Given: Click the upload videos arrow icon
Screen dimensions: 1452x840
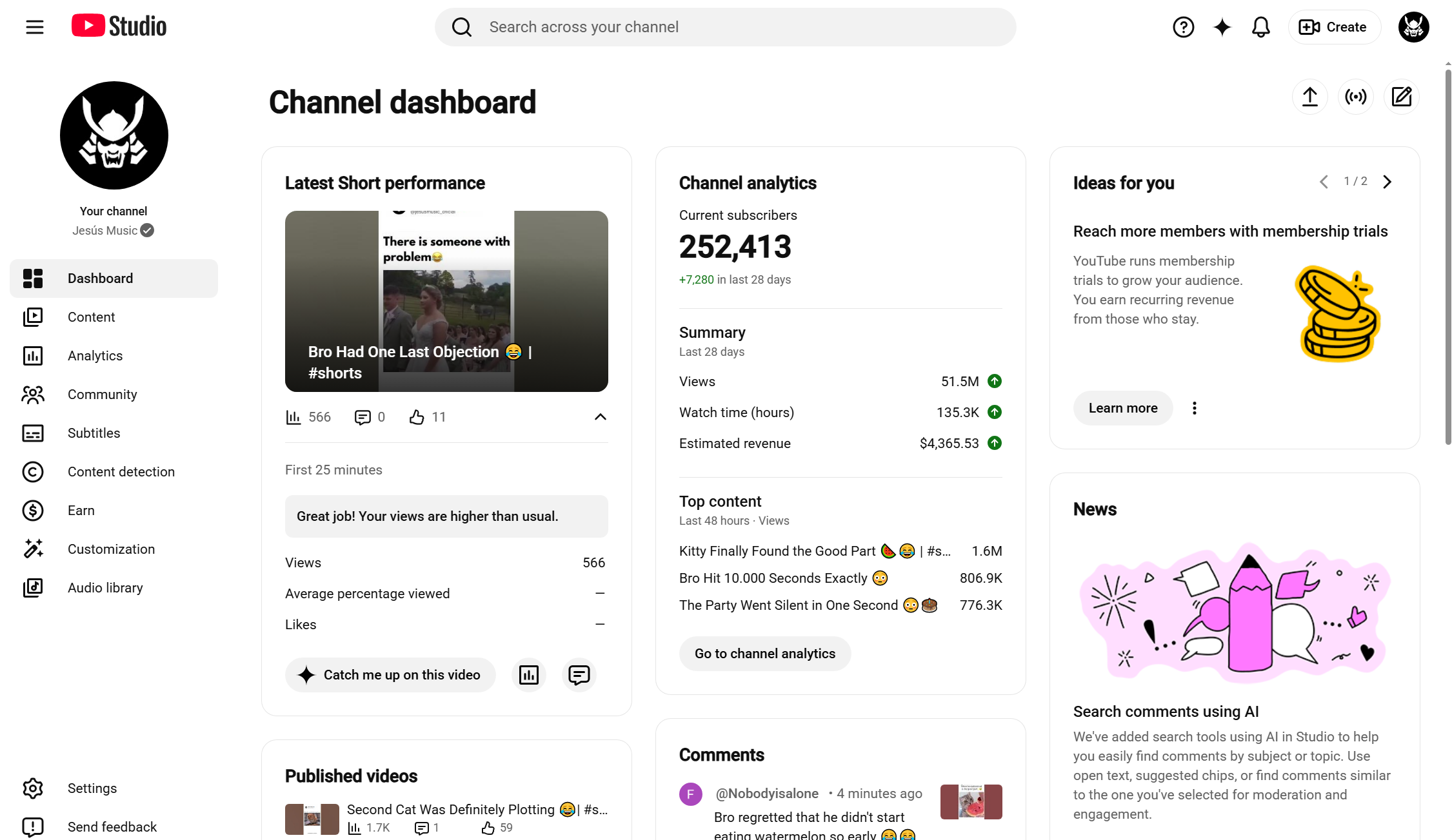Looking at the screenshot, I should point(1309,97).
